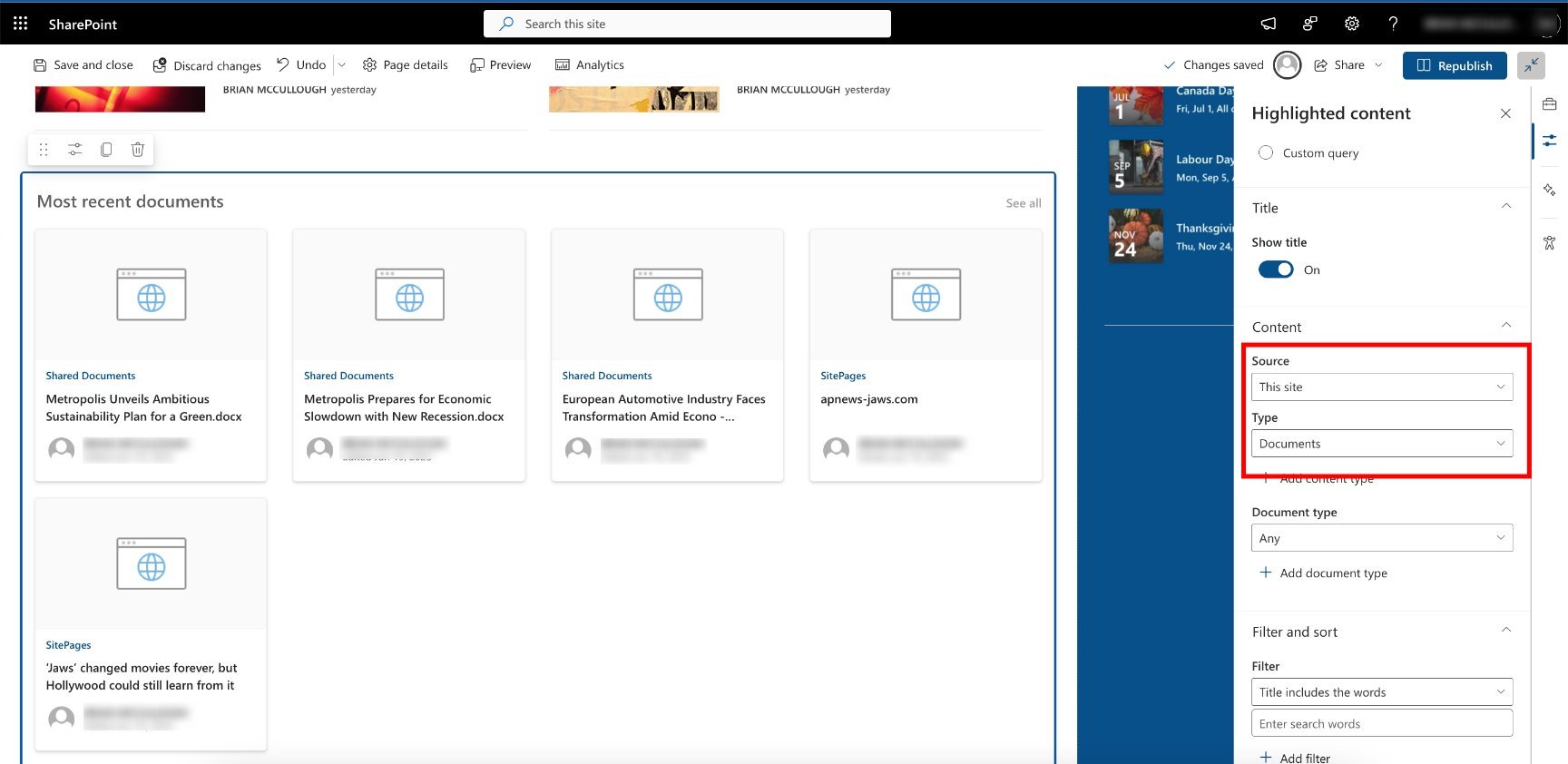This screenshot has width=1568, height=764.
Task: Open the Filter dropdown Title includes the words
Action: [x=1382, y=692]
